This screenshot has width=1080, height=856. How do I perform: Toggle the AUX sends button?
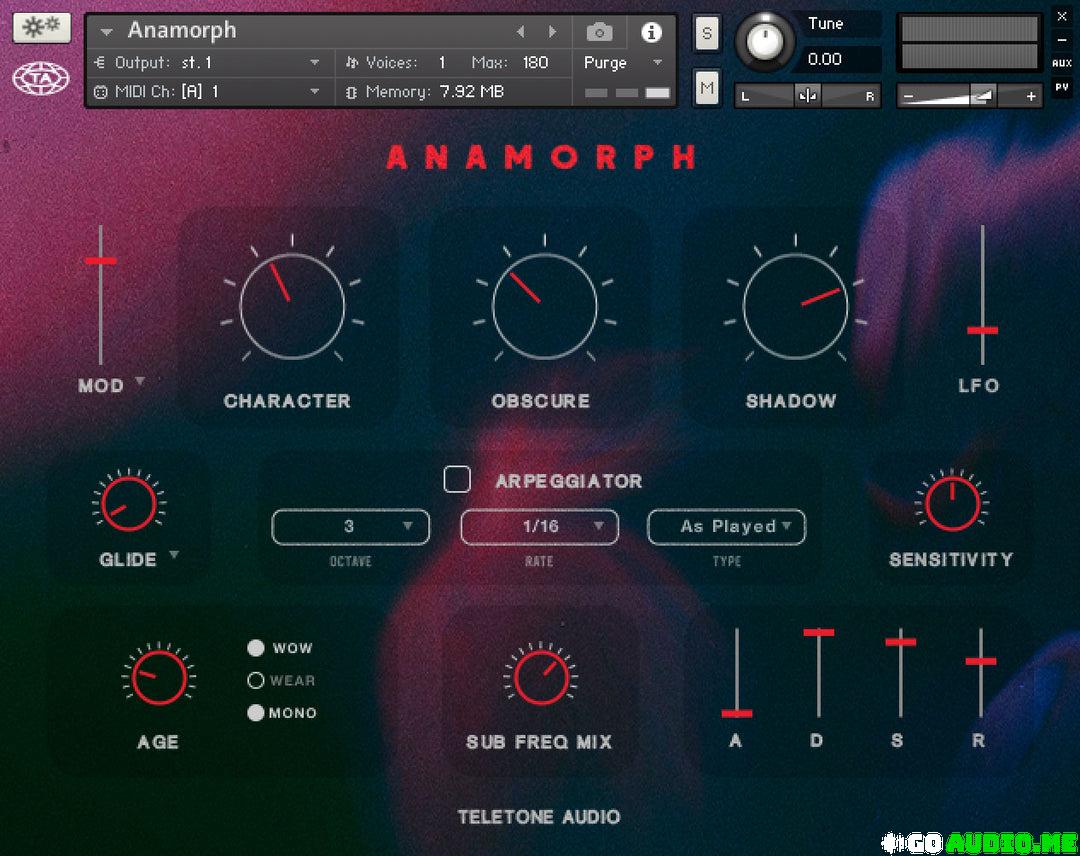pos(1061,63)
